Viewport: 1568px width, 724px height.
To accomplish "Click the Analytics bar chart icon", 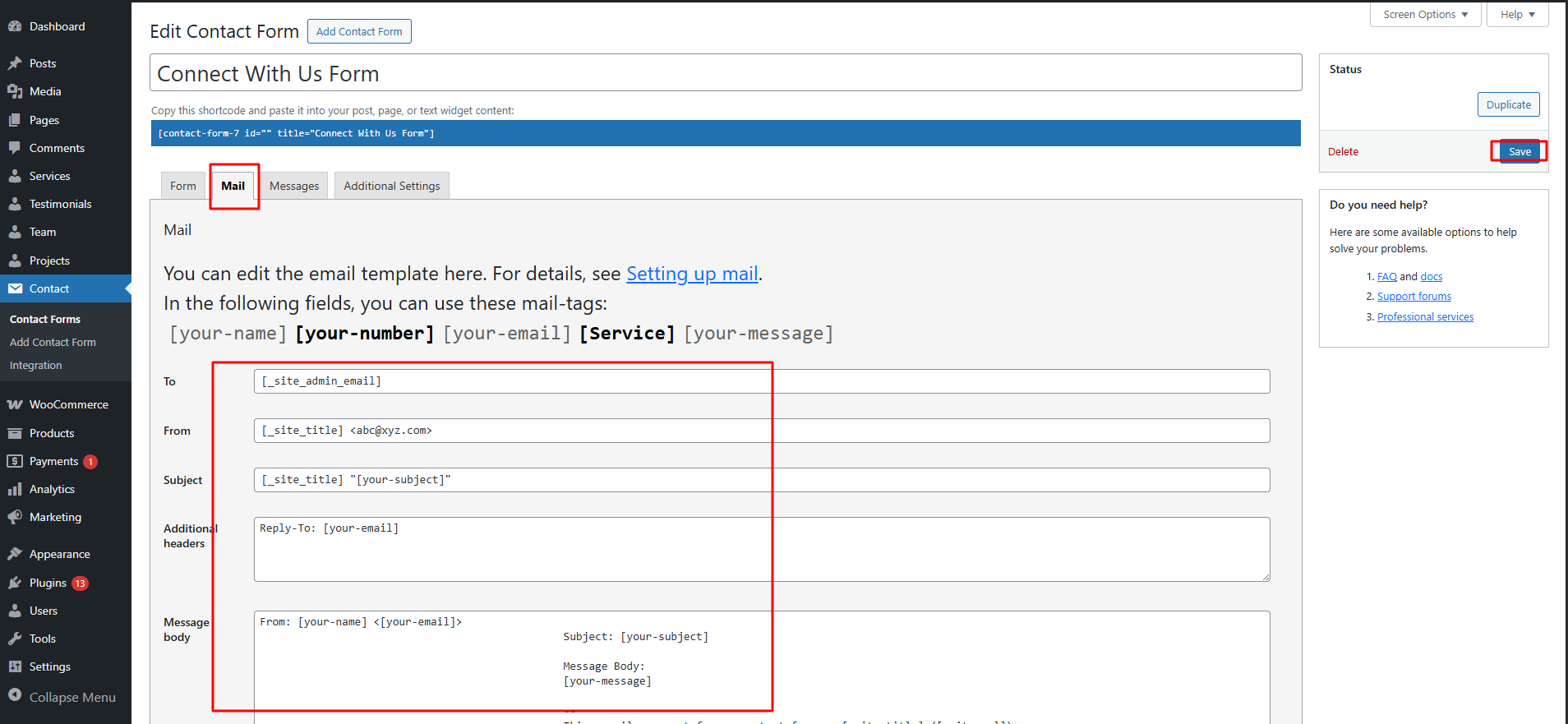I will 15,489.
